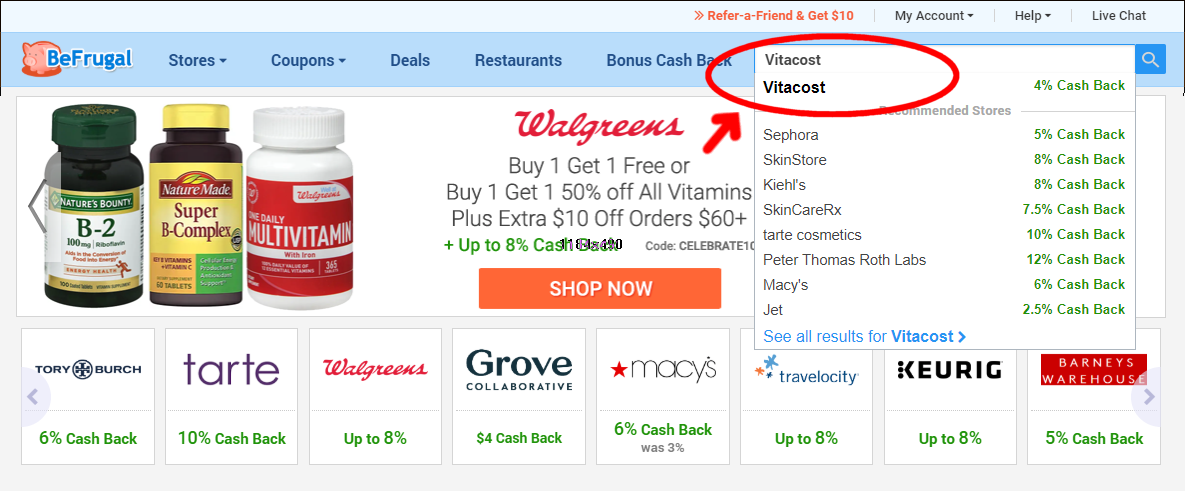
Task: Expand the Help dropdown
Action: click(x=1033, y=15)
